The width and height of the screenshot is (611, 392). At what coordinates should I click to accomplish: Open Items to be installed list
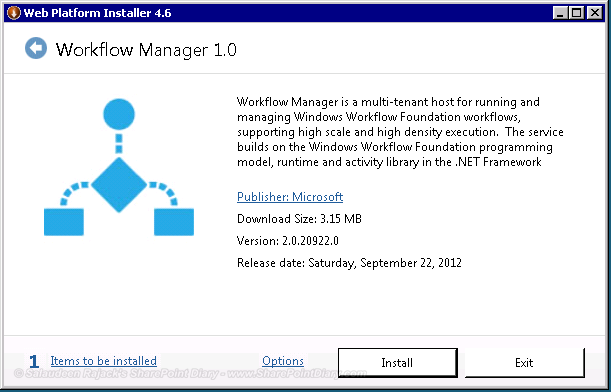tap(104, 361)
